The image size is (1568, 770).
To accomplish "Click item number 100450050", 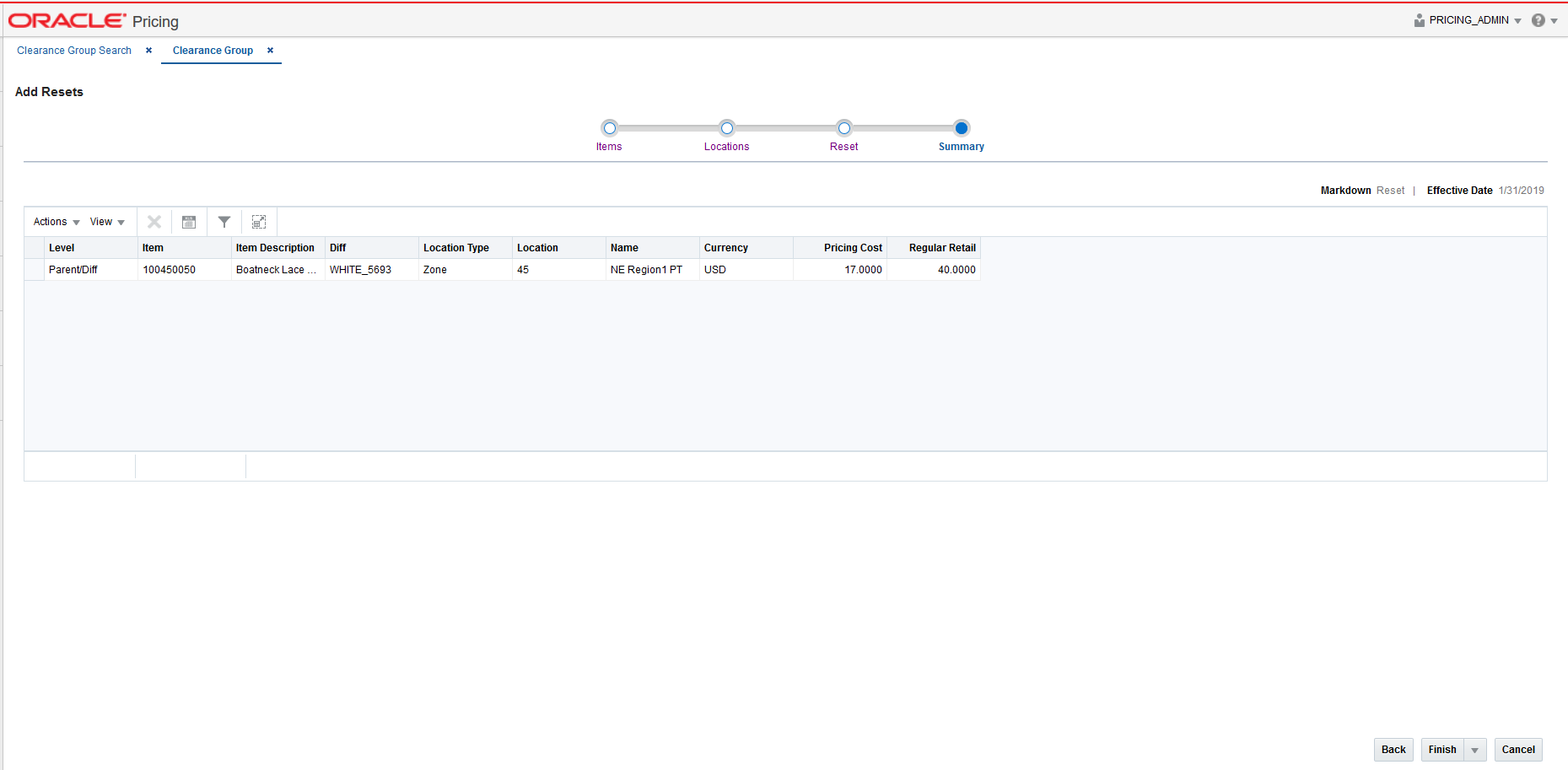I will pyautogui.click(x=185, y=270).
